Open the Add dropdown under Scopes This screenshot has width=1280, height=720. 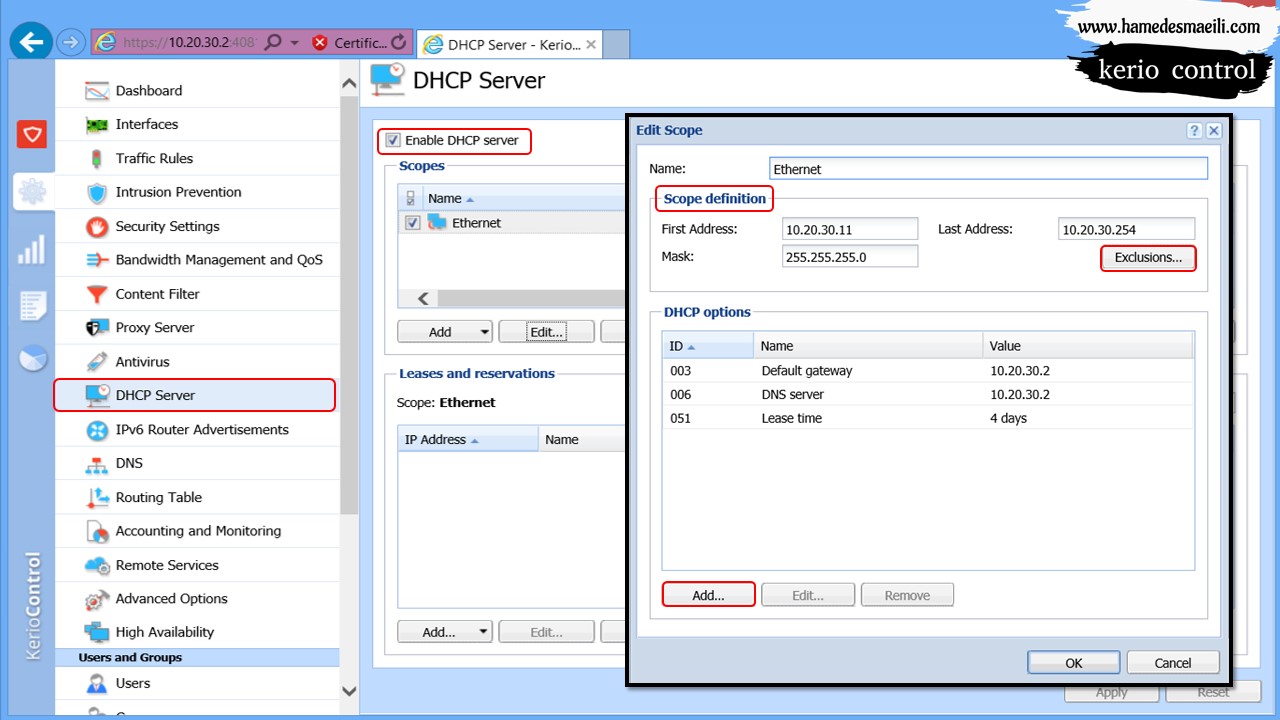[445, 332]
